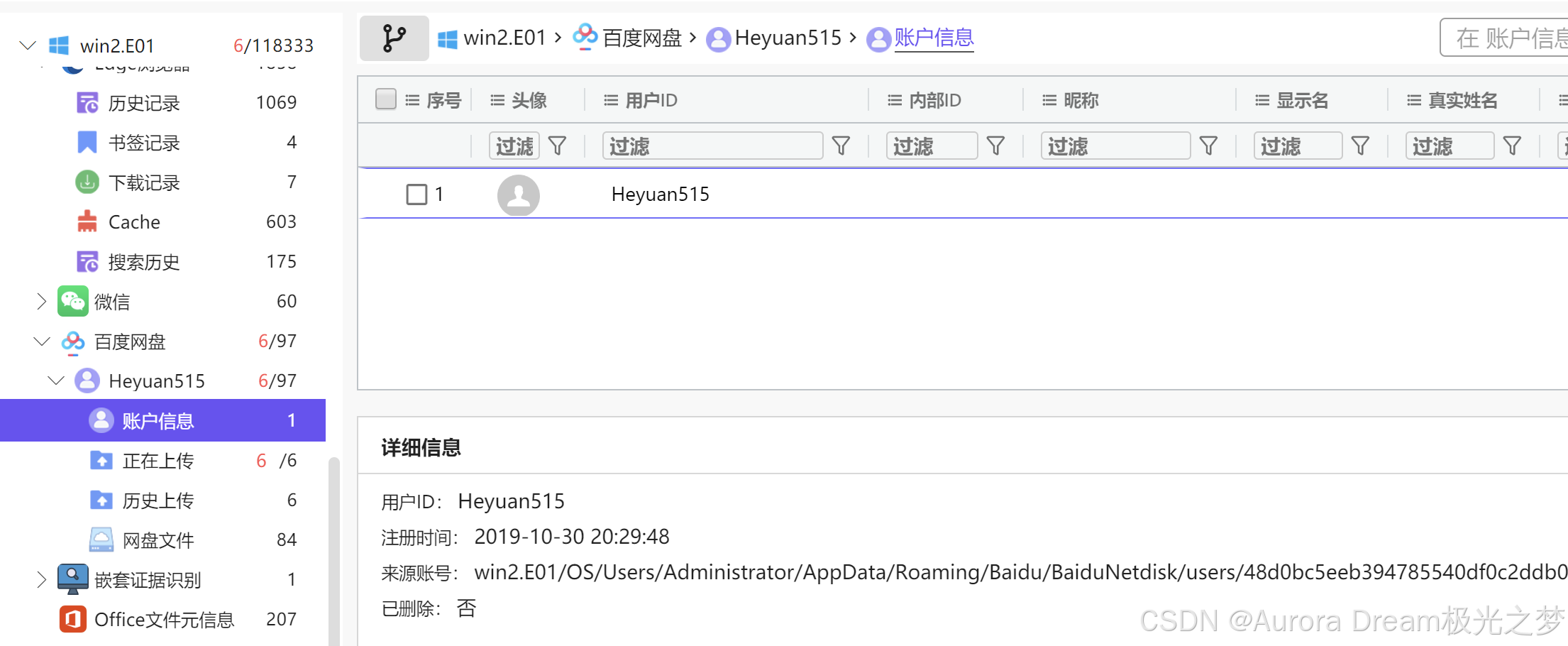Toggle the select-all checkbox in table header
The width and height of the screenshot is (1568, 646).
[386, 99]
